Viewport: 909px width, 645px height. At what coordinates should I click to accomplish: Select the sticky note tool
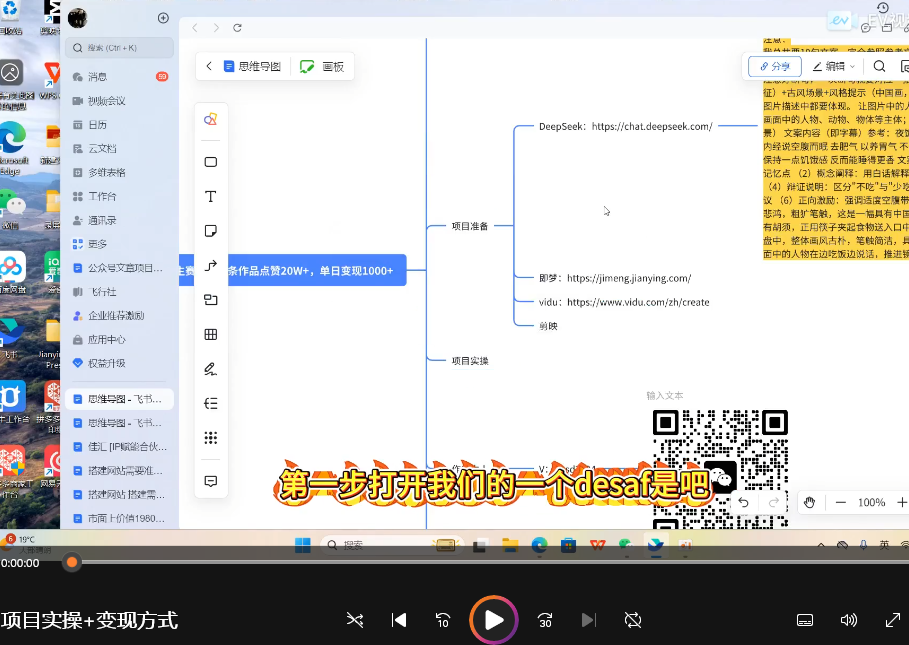[x=210, y=231]
